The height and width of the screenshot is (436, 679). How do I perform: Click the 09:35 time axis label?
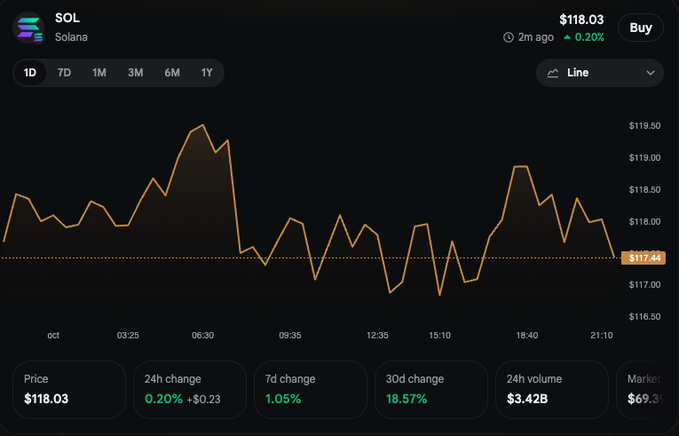[290, 336]
